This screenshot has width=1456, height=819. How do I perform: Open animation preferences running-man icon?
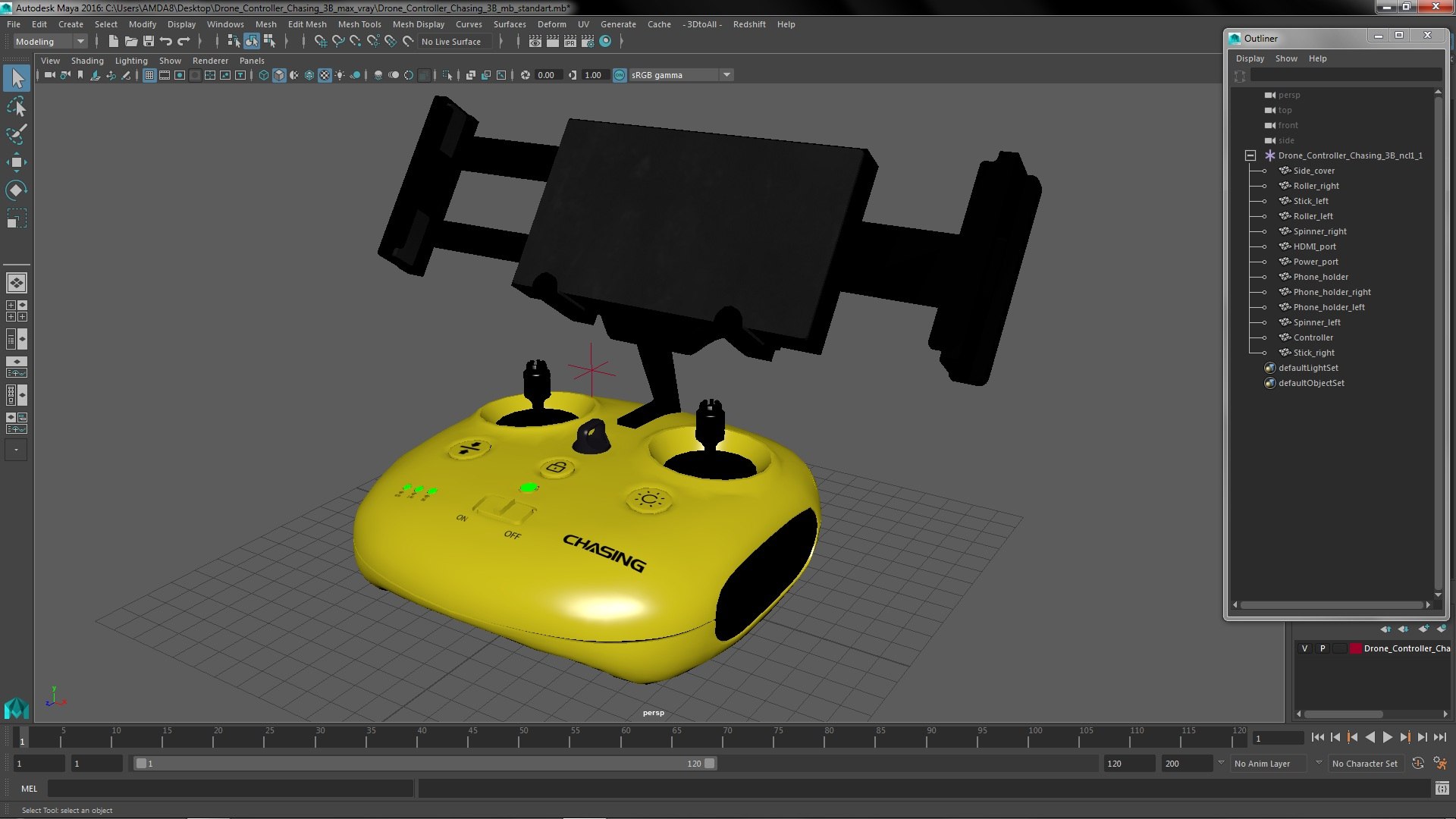tap(1440, 764)
